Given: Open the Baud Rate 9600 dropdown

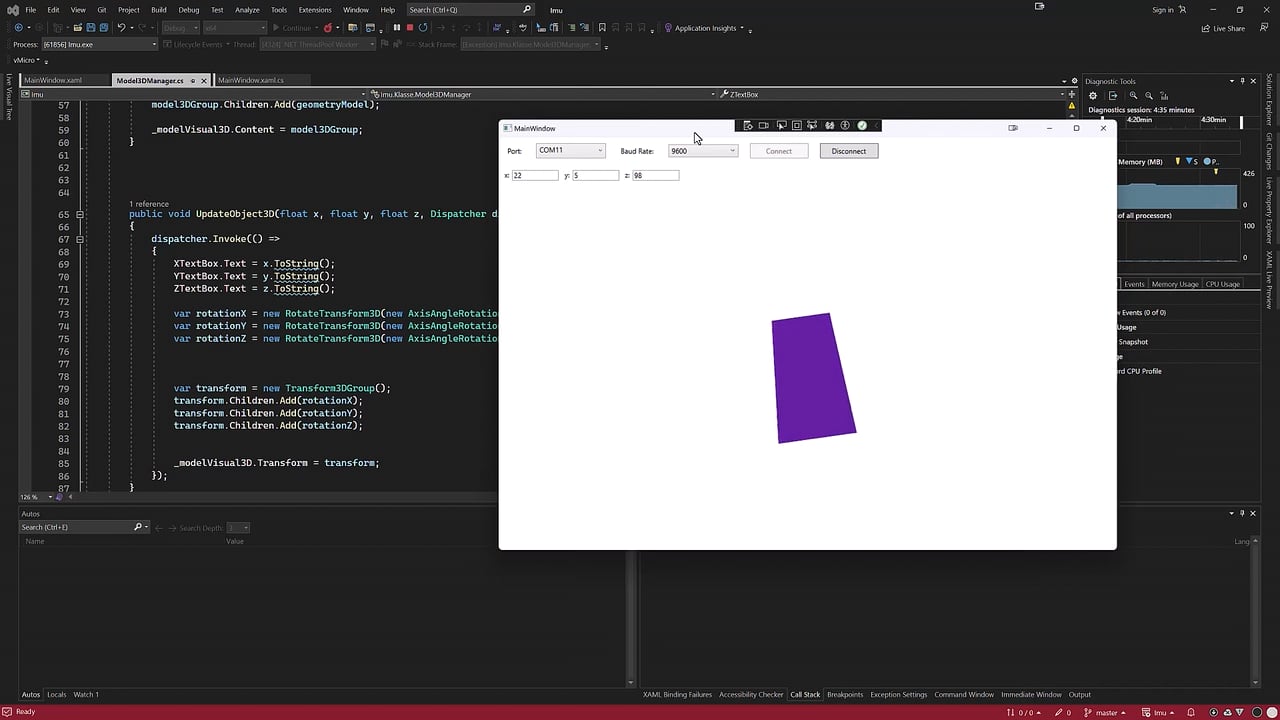Looking at the screenshot, I should [703, 151].
